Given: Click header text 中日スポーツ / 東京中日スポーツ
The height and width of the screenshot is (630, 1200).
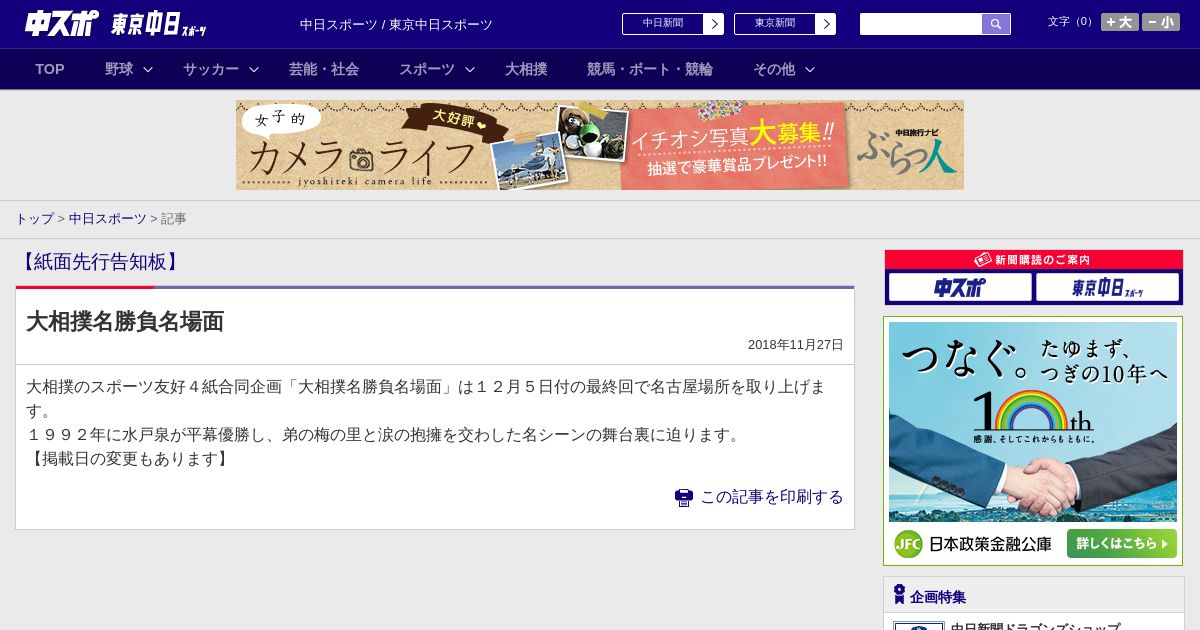Looking at the screenshot, I should pyautogui.click(x=396, y=24).
